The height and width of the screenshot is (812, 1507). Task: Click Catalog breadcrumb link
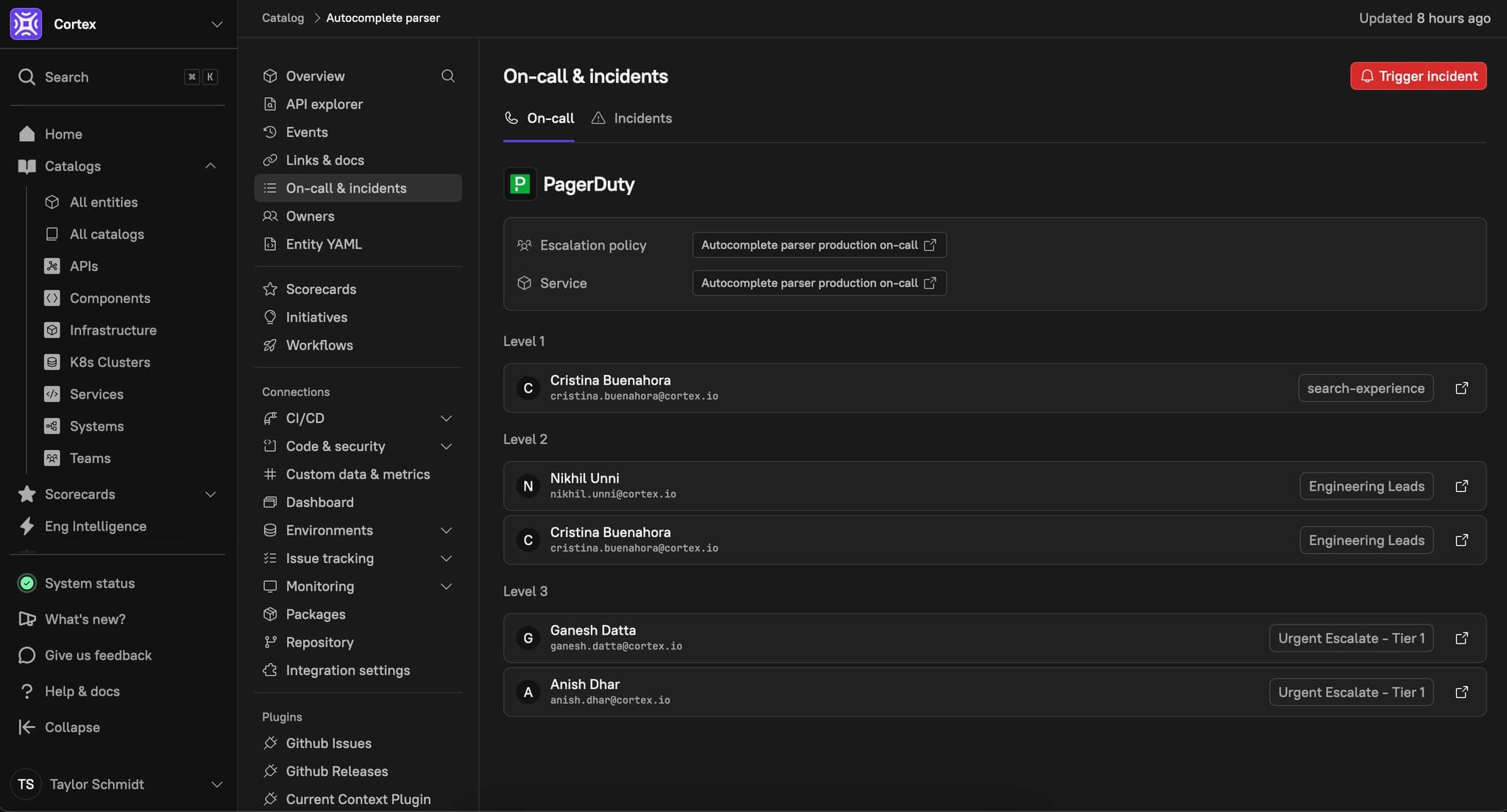click(283, 18)
